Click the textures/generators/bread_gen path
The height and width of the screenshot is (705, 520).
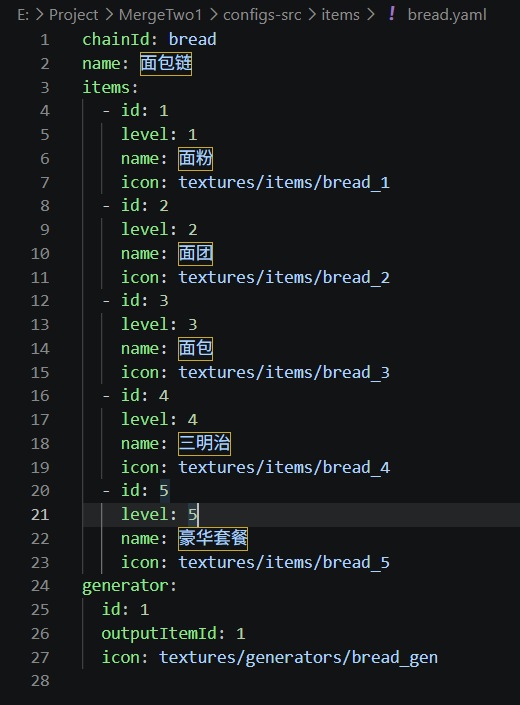[x=298, y=657]
